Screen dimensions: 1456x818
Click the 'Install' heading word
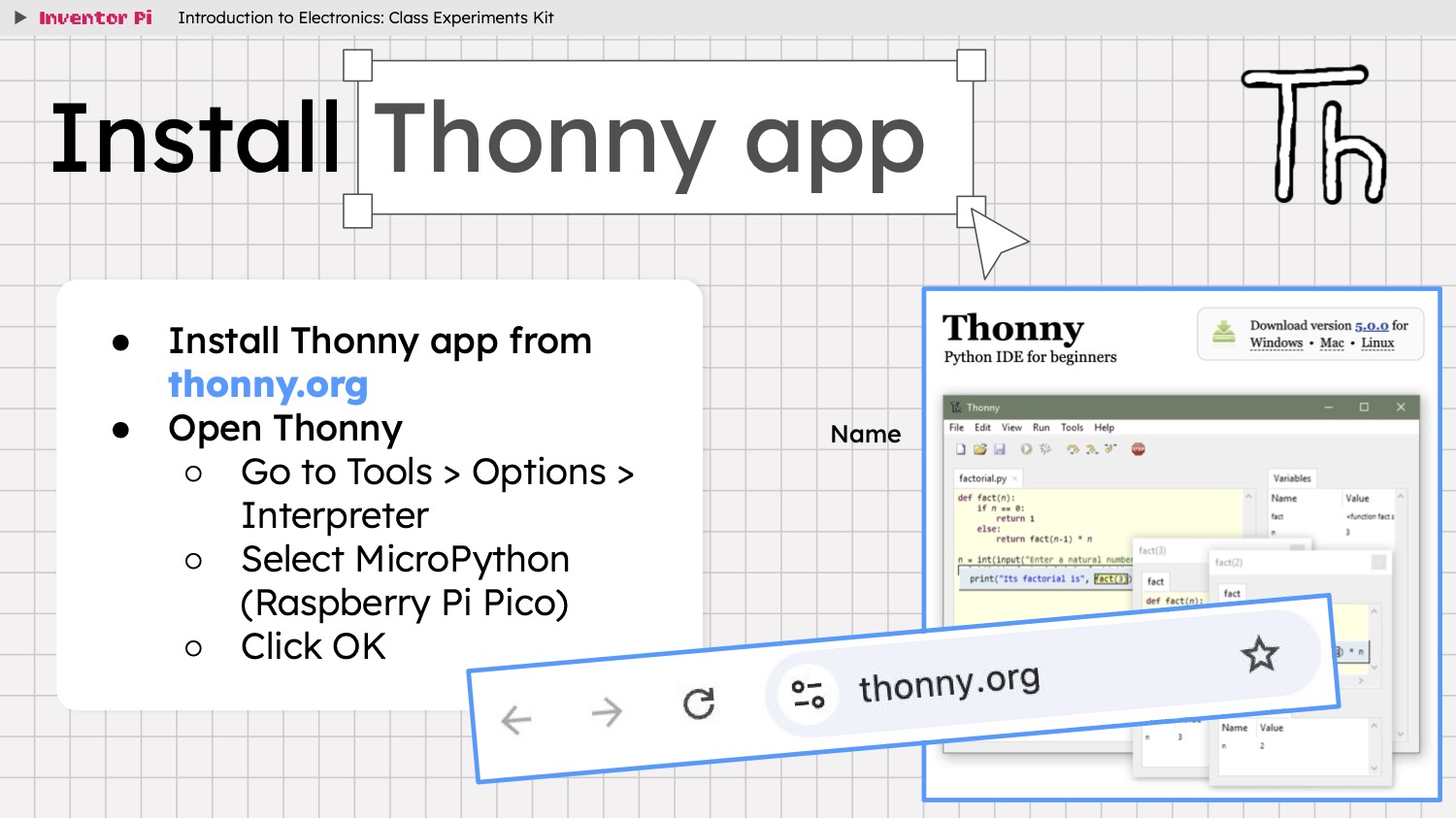point(196,139)
